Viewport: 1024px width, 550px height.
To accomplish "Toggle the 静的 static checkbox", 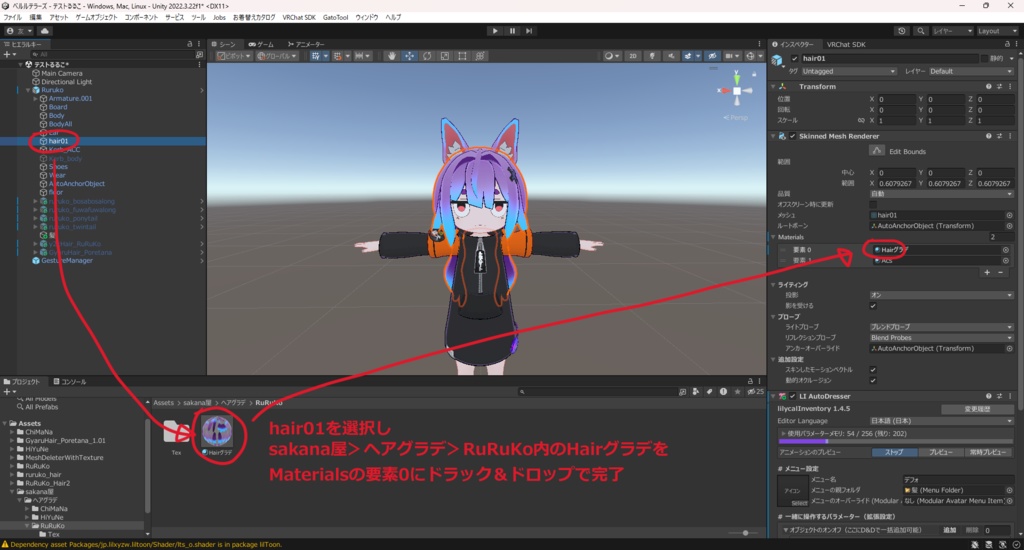I will (984, 58).
